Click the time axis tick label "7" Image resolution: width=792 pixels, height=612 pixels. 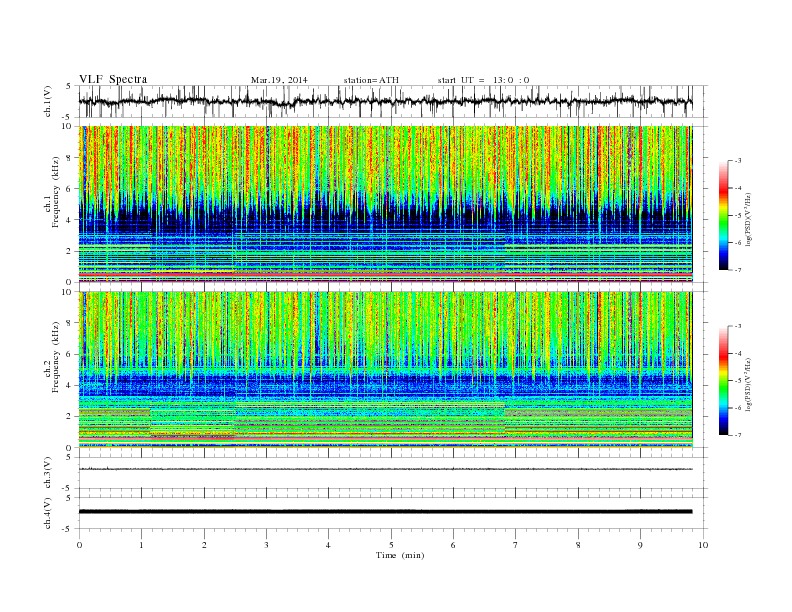pos(516,545)
